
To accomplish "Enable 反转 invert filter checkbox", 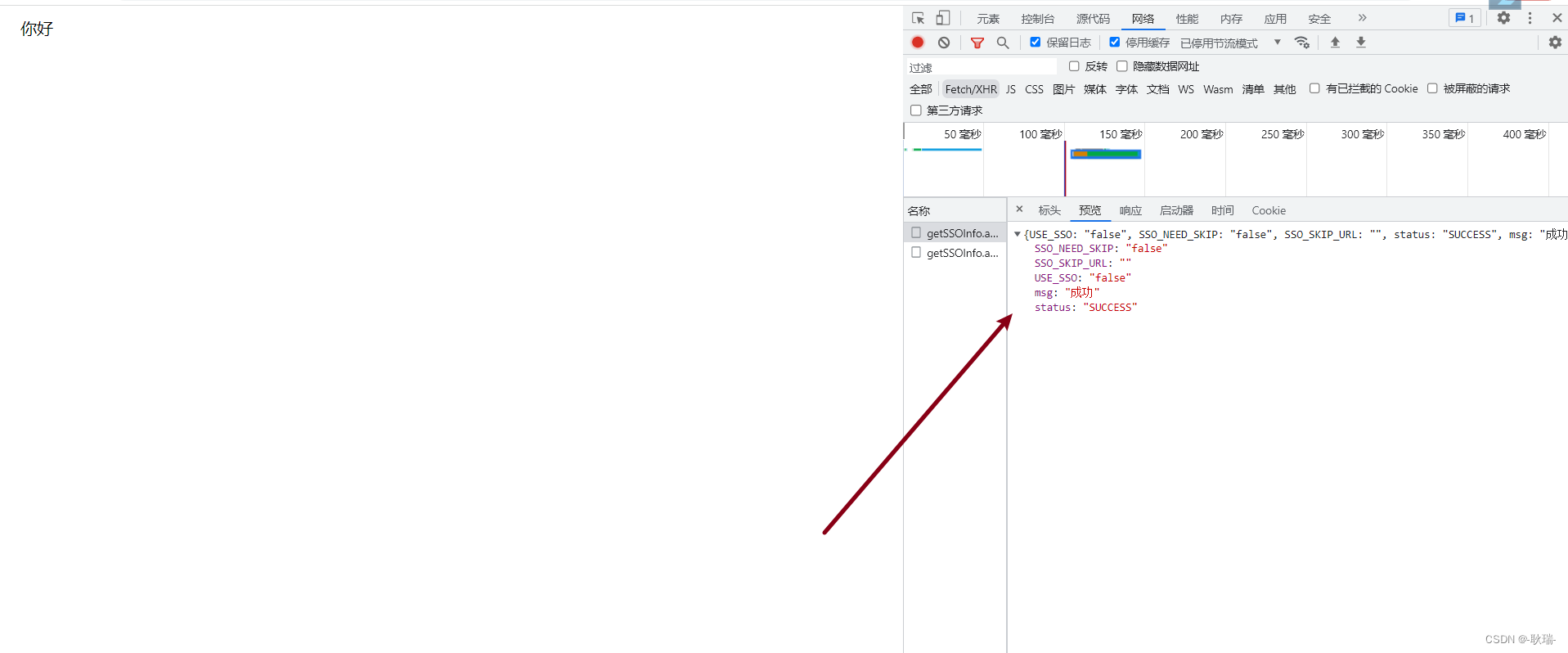I will (x=1074, y=66).
